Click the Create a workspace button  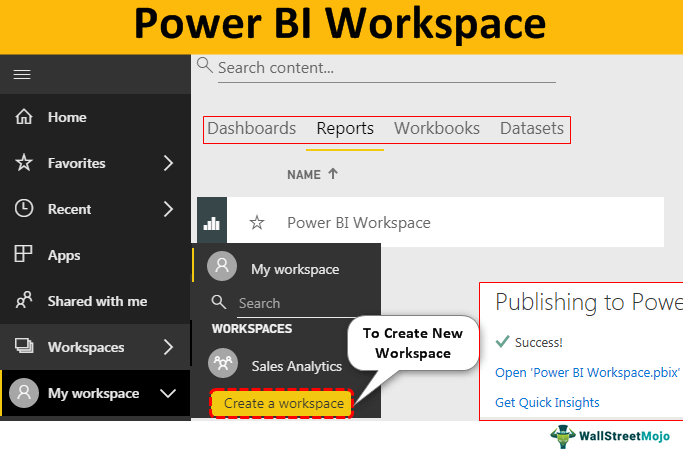283,403
